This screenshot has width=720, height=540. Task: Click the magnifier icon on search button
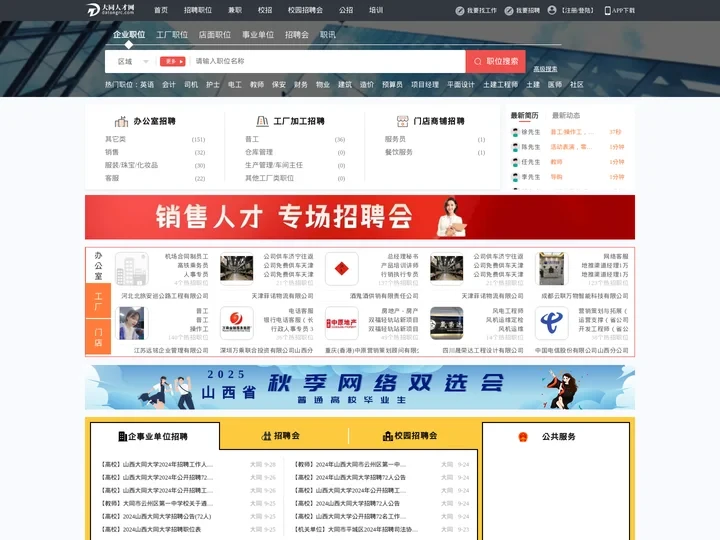tap(478, 62)
